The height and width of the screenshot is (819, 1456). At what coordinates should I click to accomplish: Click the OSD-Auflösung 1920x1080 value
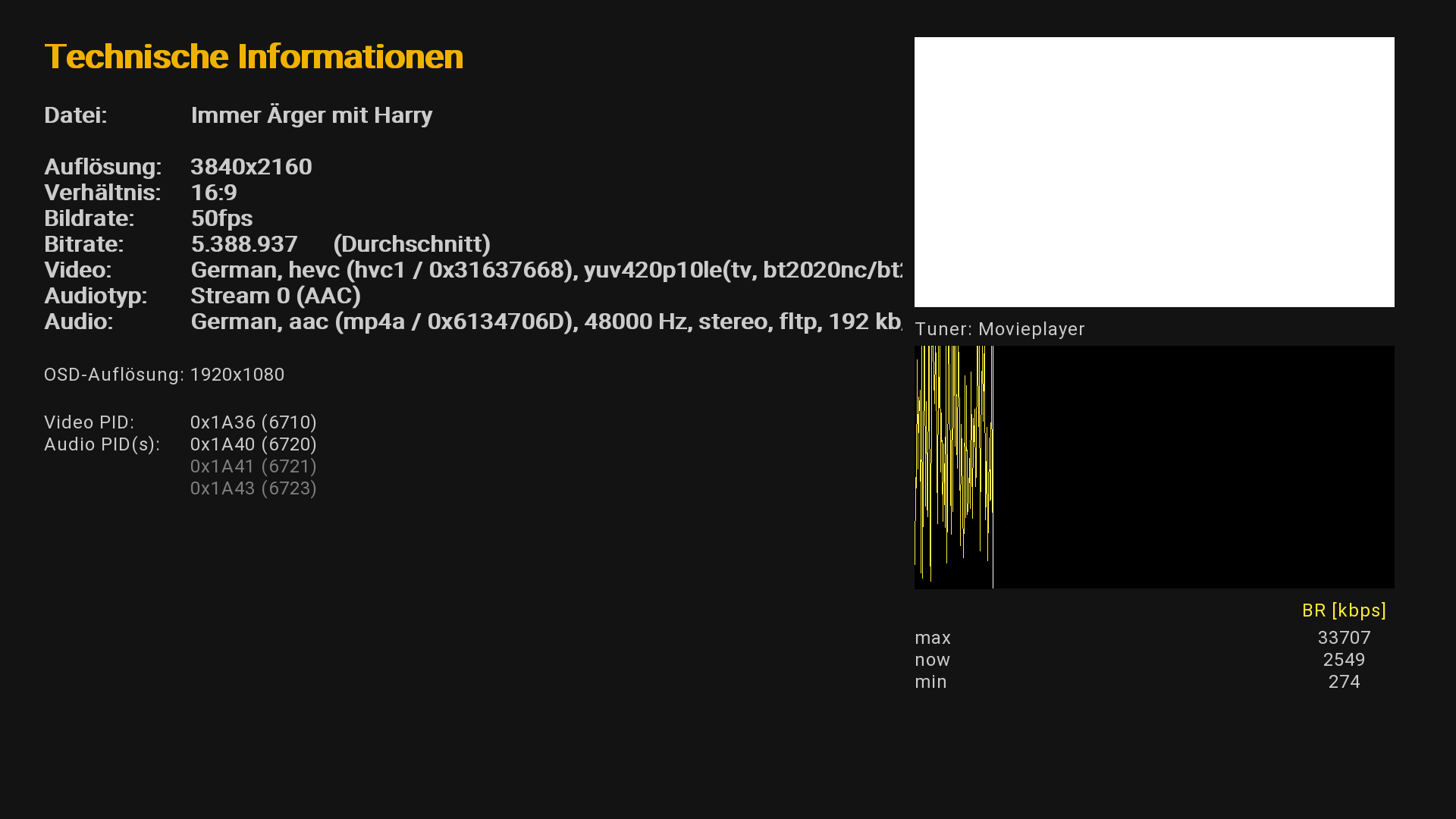[x=237, y=375]
